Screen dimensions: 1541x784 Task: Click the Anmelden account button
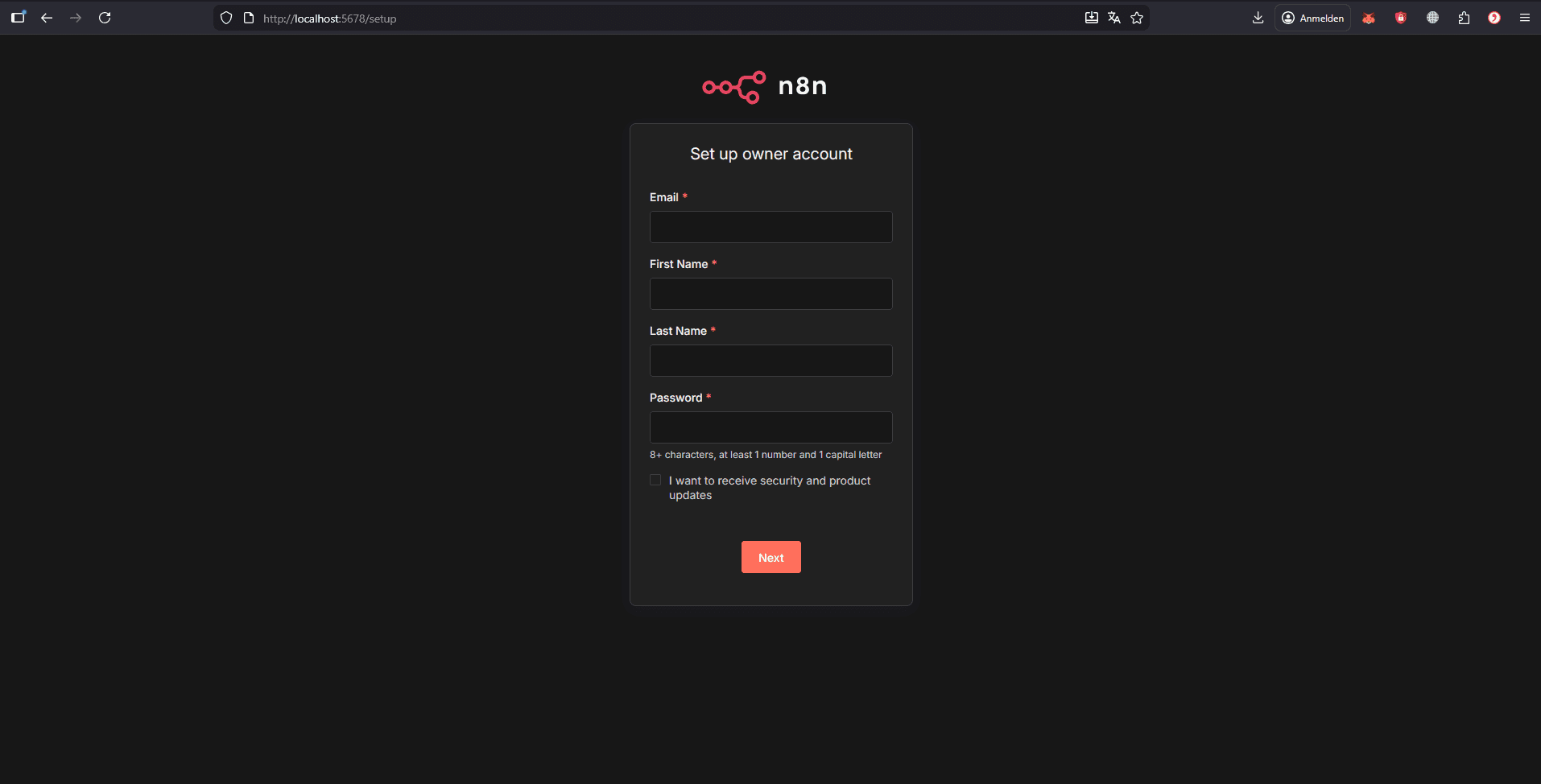1312,18
